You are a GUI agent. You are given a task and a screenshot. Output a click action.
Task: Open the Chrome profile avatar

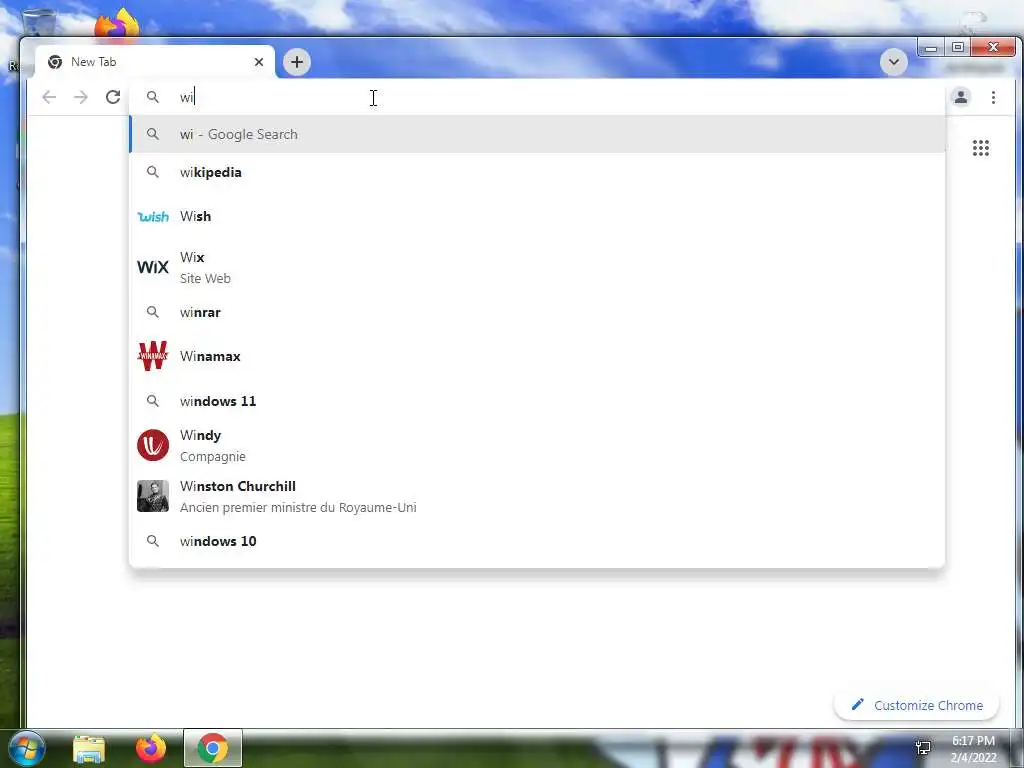click(x=961, y=97)
